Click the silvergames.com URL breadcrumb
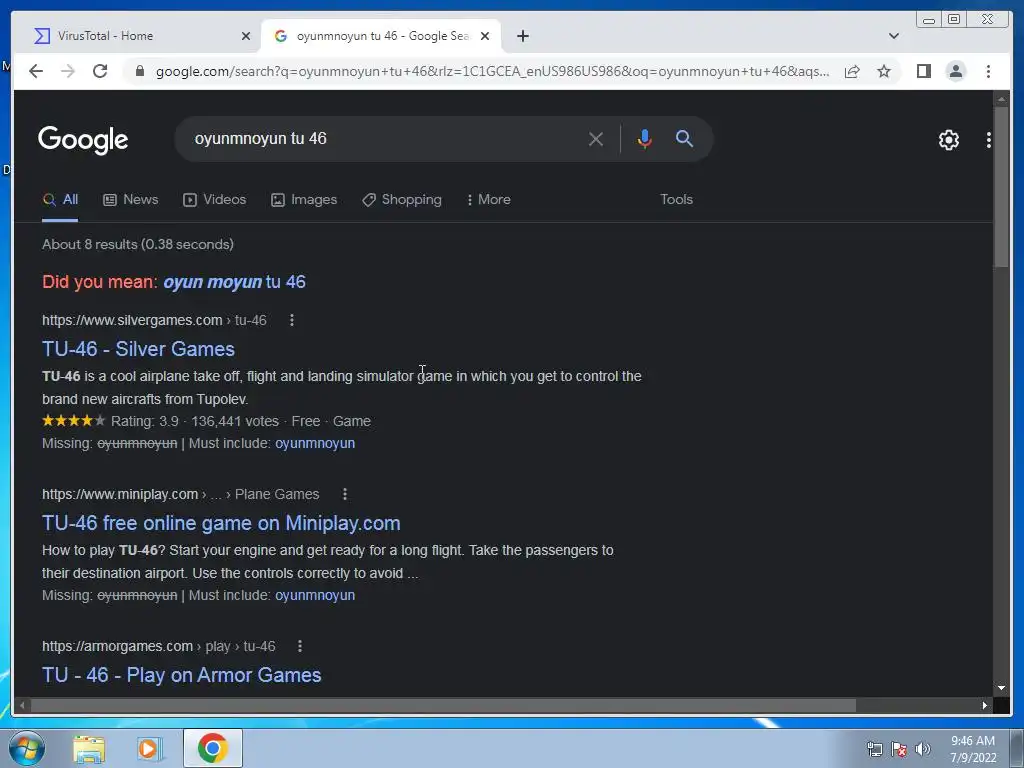1024x768 pixels. pos(154,320)
